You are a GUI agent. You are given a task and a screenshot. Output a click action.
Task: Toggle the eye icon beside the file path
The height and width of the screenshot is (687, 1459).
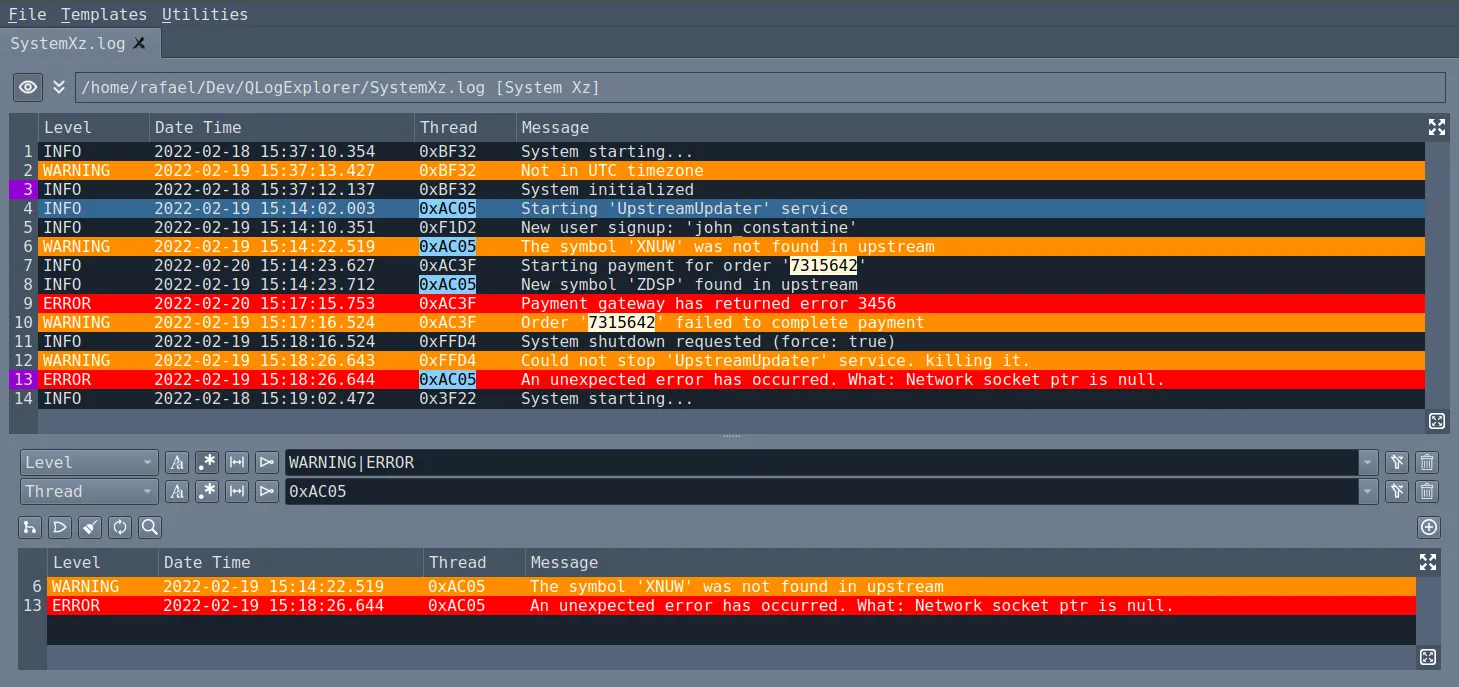click(x=28, y=88)
